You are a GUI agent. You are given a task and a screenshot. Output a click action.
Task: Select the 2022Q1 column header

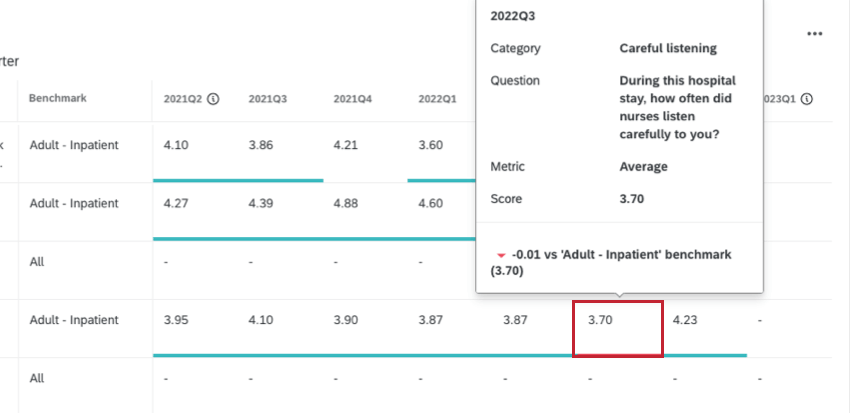pyautogui.click(x=438, y=100)
